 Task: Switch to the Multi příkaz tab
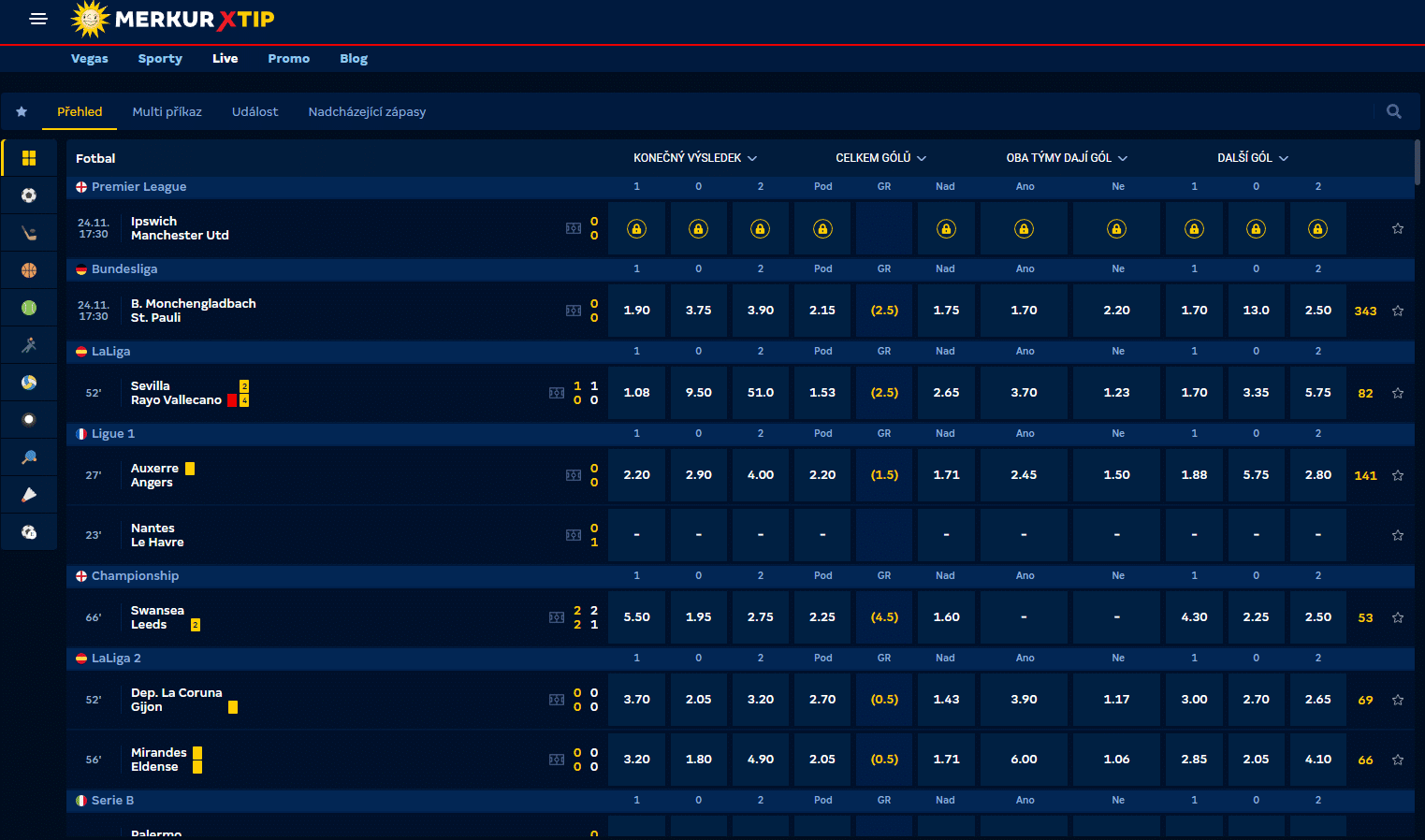point(167,111)
